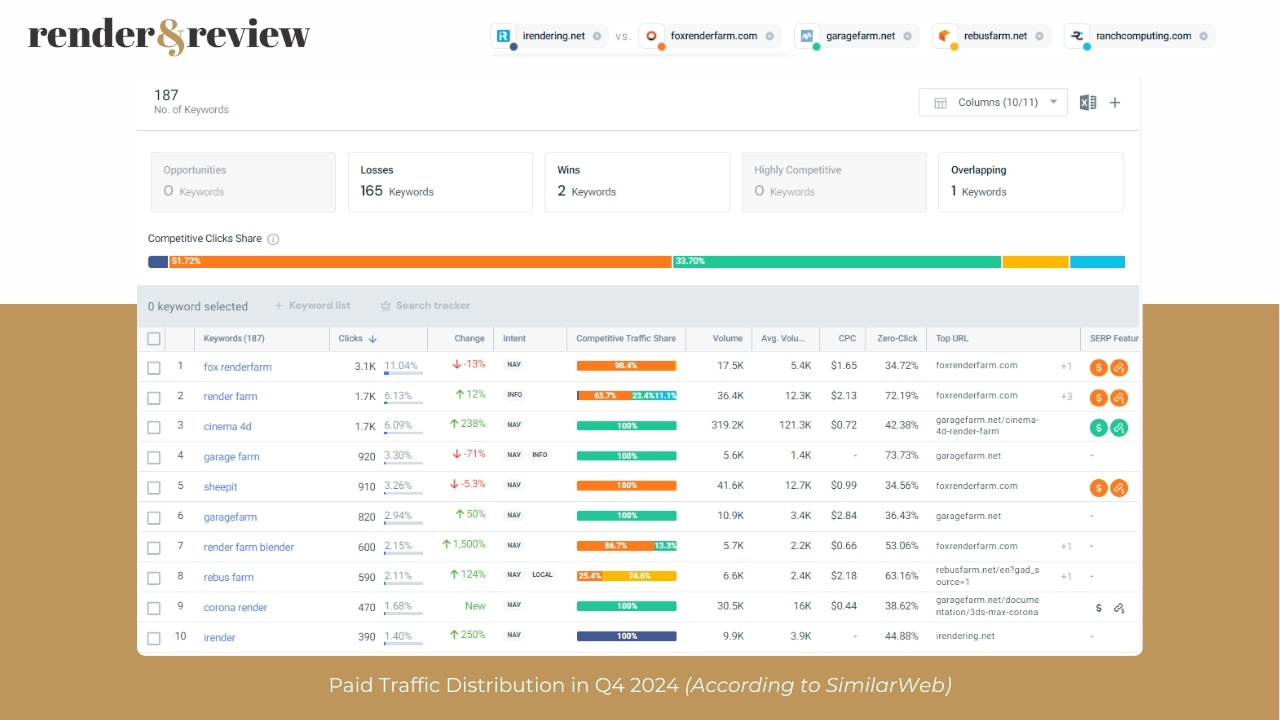Click the orange 51.72% clicks share segment
The height and width of the screenshot is (720, 1280).
pyautogui.click(x=420, y=262)
